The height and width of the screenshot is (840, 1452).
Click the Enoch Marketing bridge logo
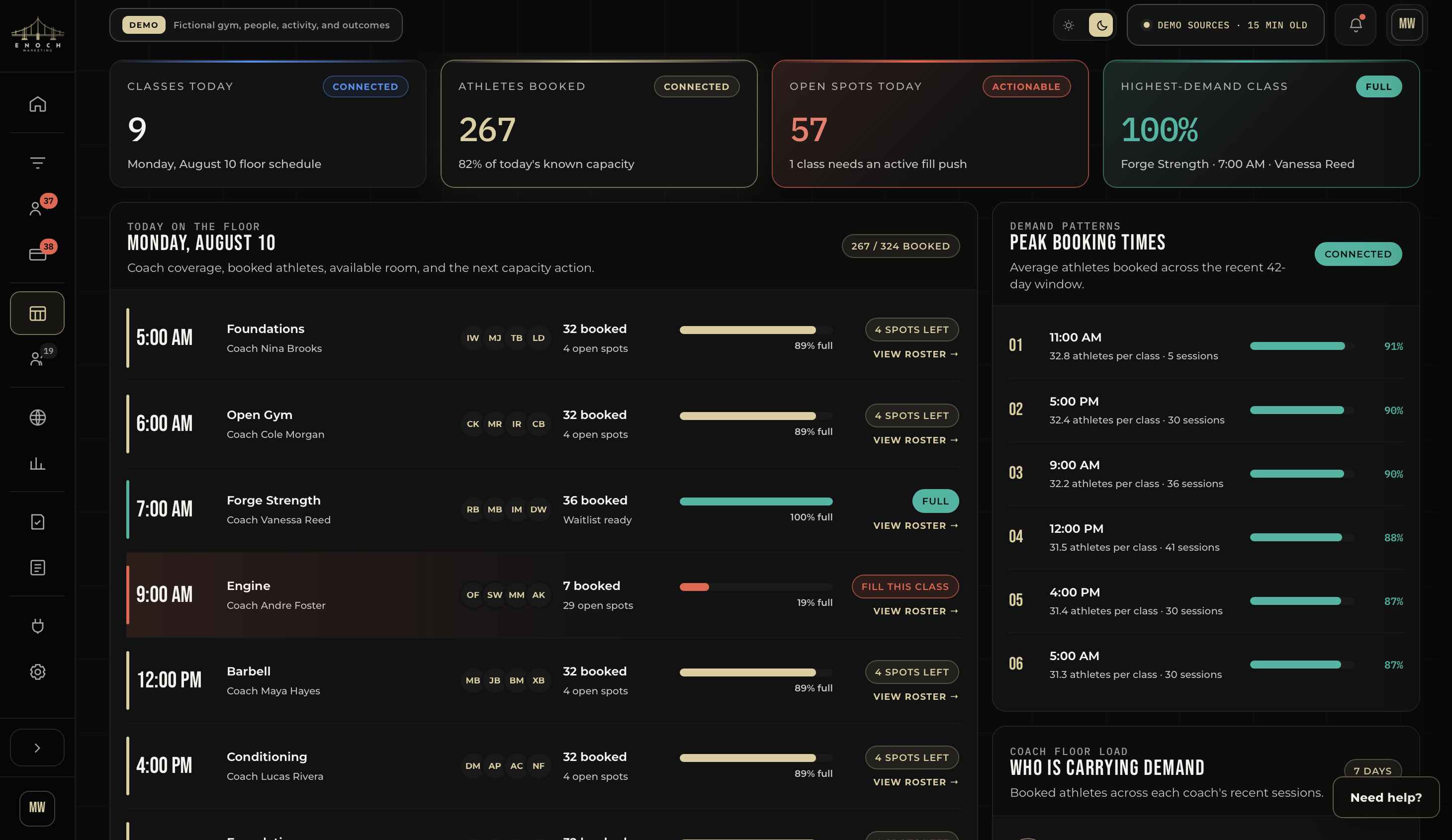point(37,35)
